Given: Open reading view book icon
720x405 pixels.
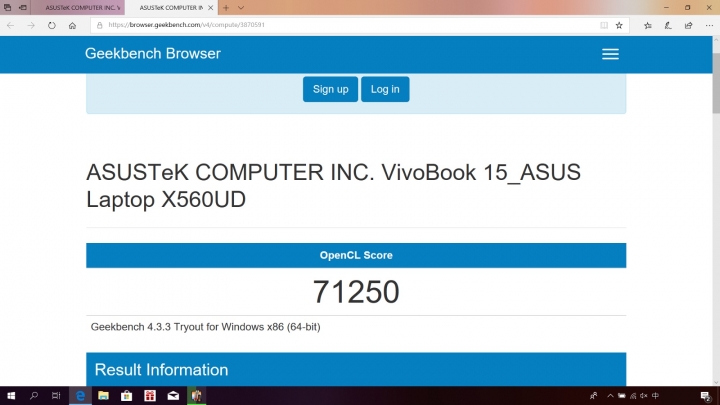Looking at the screenshot, I should point(604,25).
